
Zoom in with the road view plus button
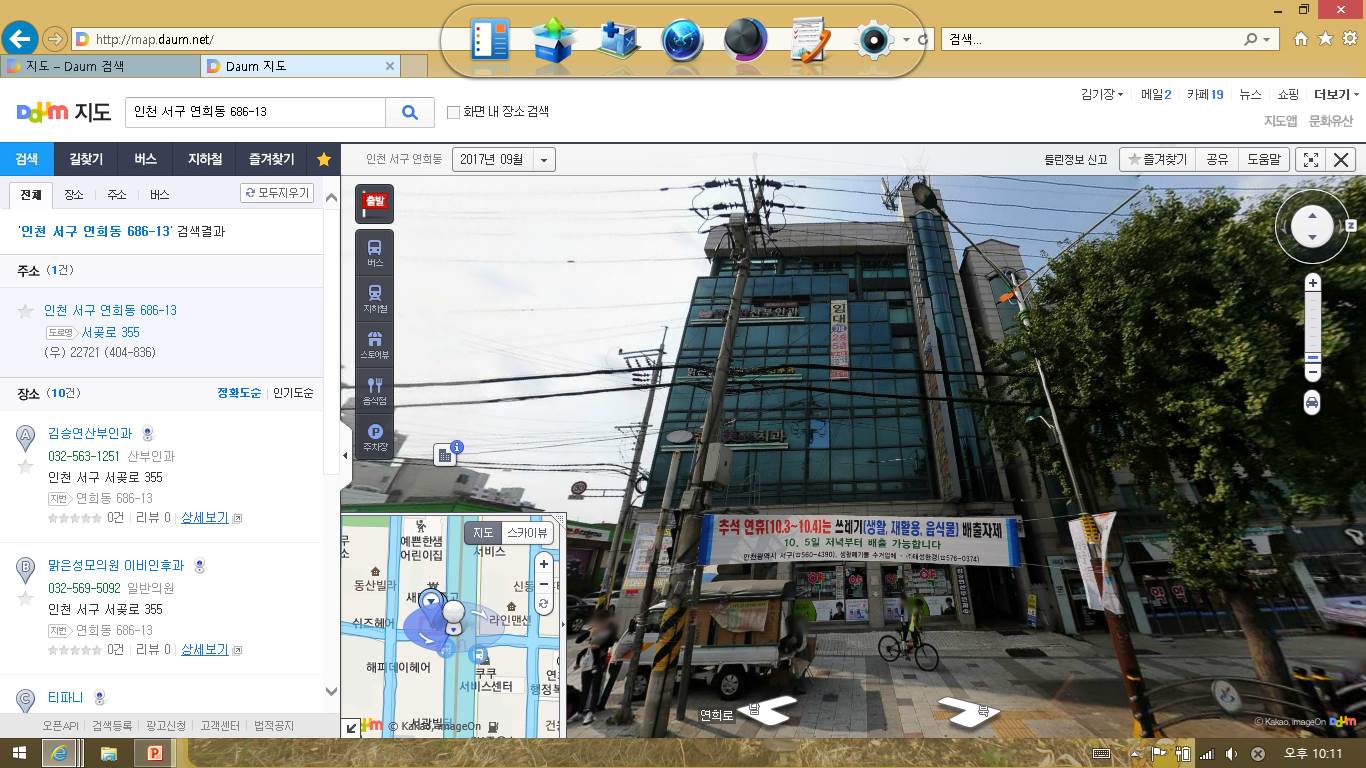(1313, 283)
